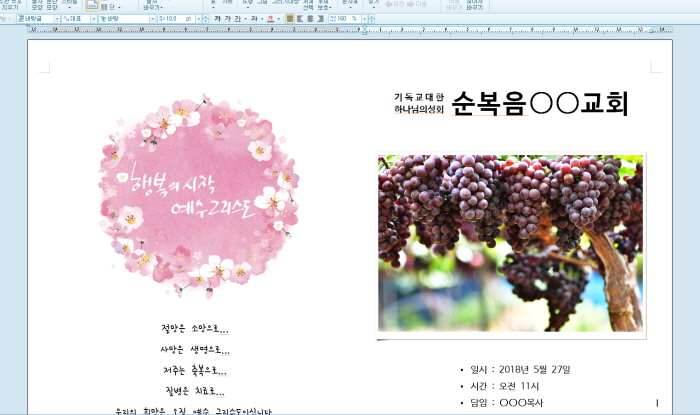Select align left button

300,19
